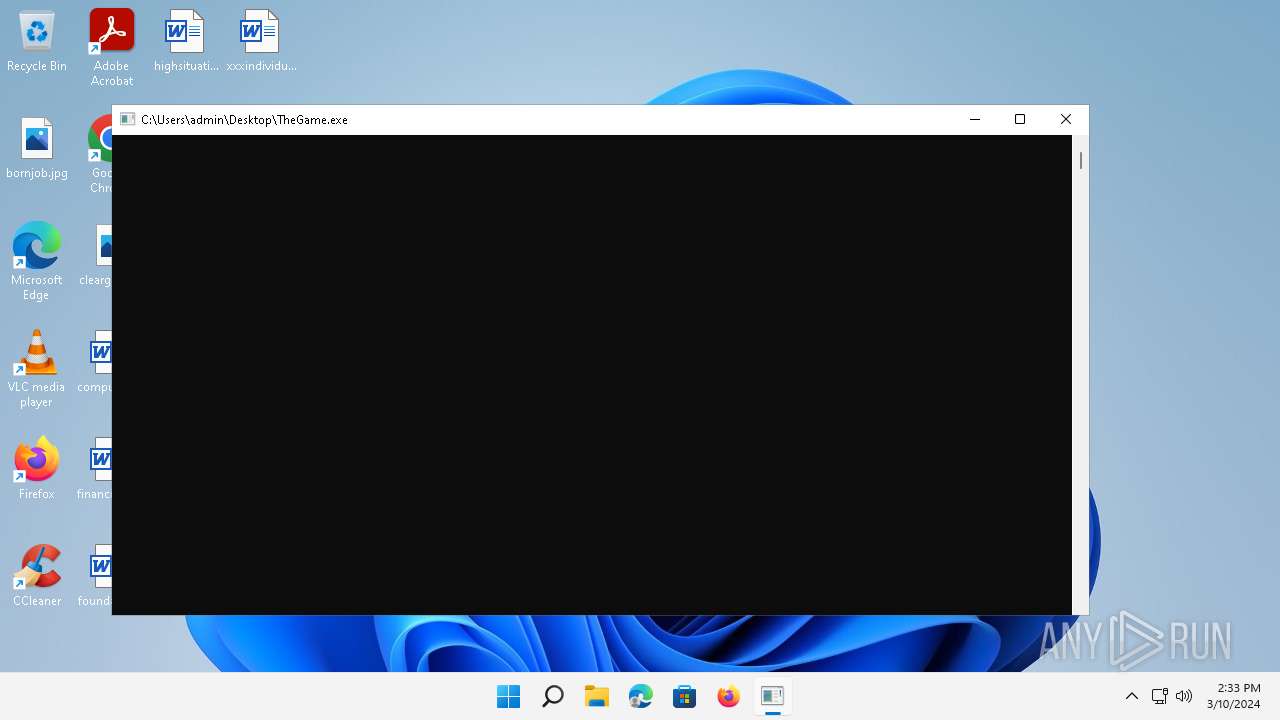Open the clock showing 2:33 PM

1234,696
